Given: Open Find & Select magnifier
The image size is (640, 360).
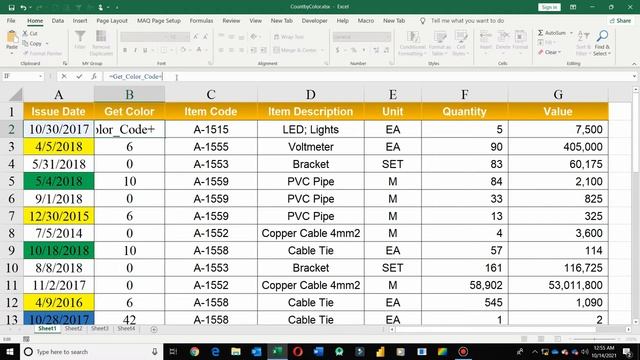Looking at the screenshot, I should pyautogui.click(x=602, y=43).
